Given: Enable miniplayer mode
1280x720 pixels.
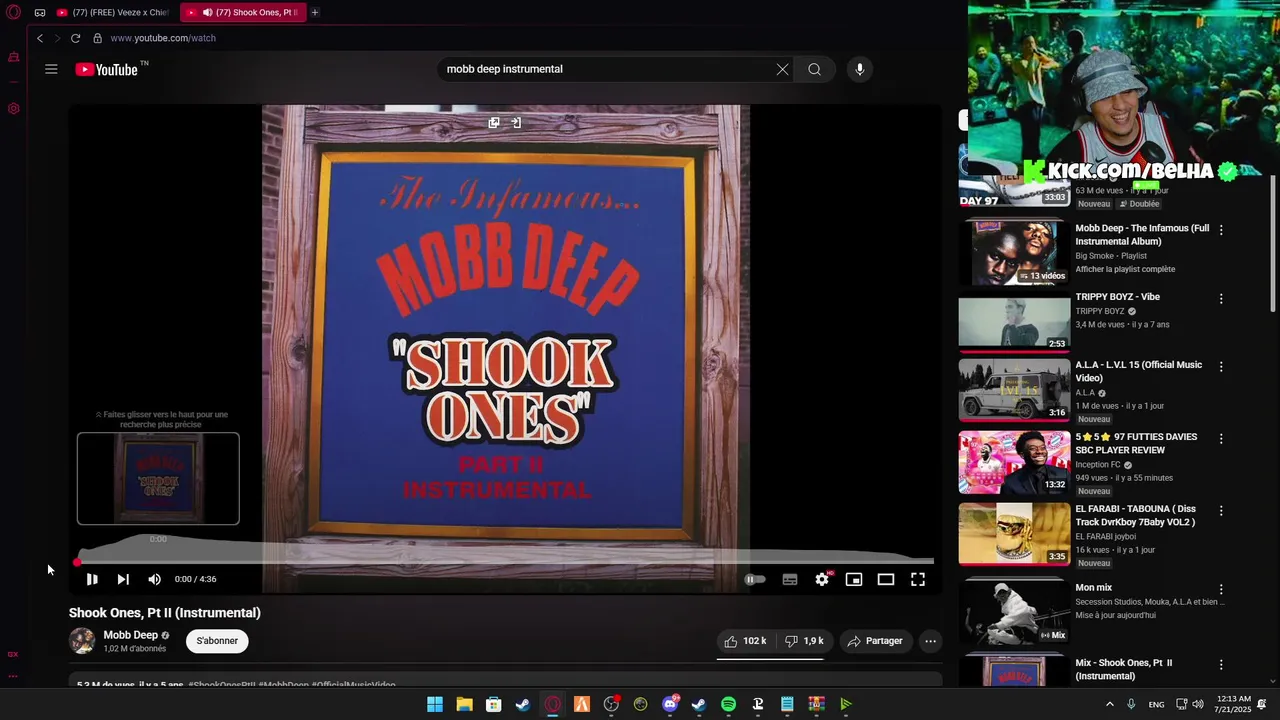Looking at the screenshot, I should pos(854,579).
